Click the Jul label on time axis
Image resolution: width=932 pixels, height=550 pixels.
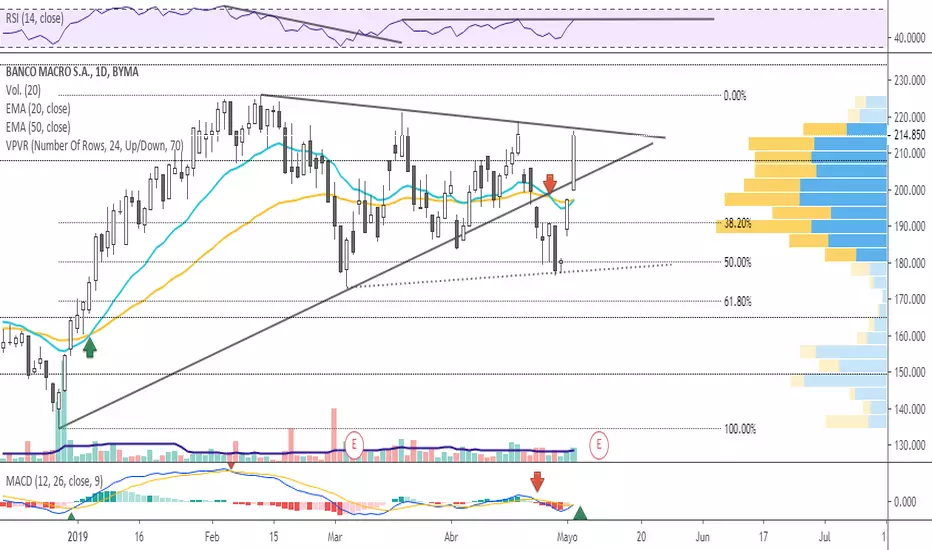pos(824,537)
